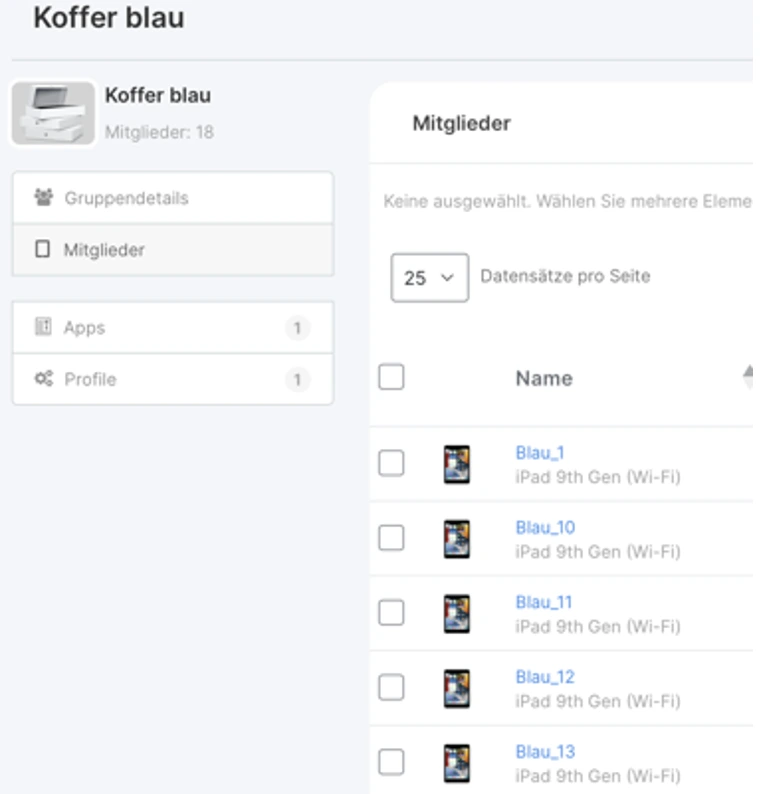Image resolution: width=774 pixels, height=794 pixels.
Task: Select the checkbox for Blau_11
Action: [x=391, y=612]
